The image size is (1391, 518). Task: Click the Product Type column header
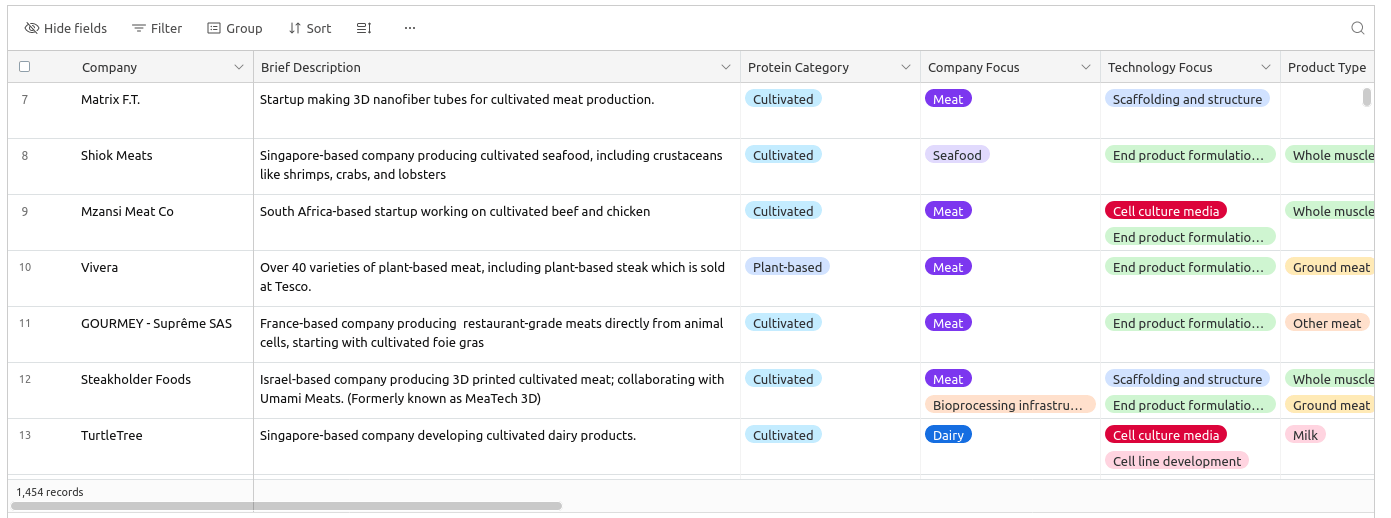coord(1327,67)
